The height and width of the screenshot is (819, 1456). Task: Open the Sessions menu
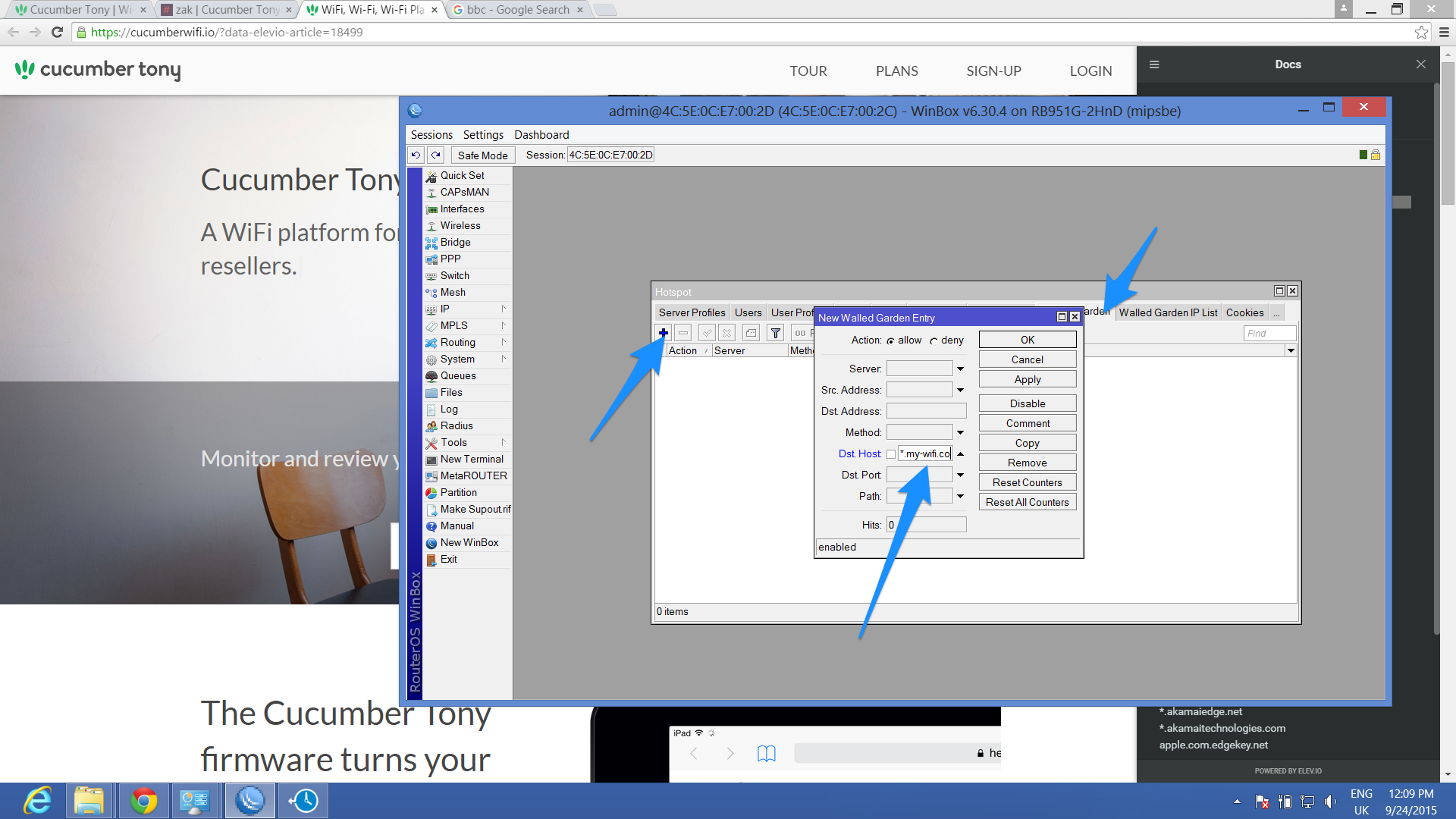point(431,134)
